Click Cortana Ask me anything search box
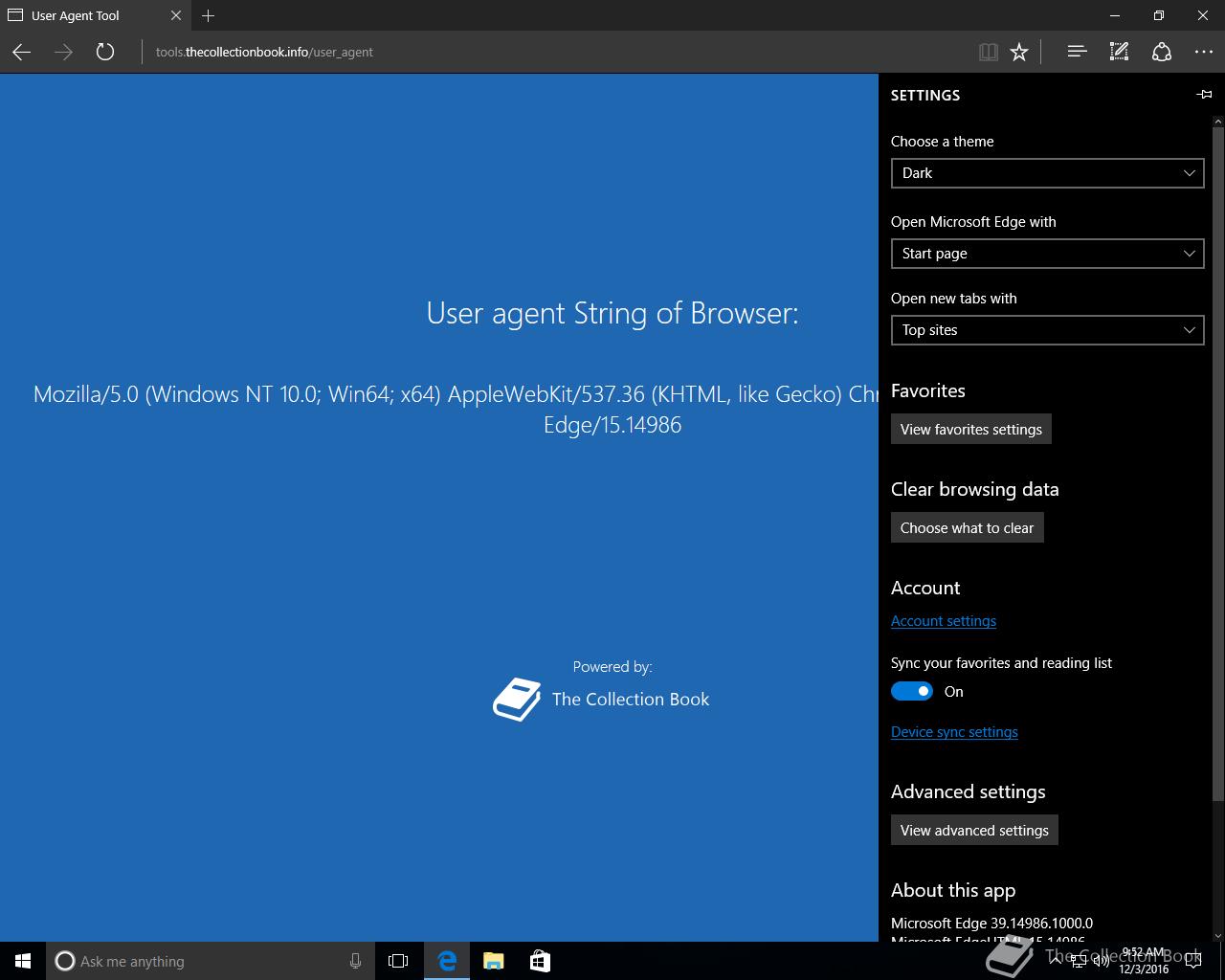Viewport: 1225px width, 980px height. pos(211,961)
